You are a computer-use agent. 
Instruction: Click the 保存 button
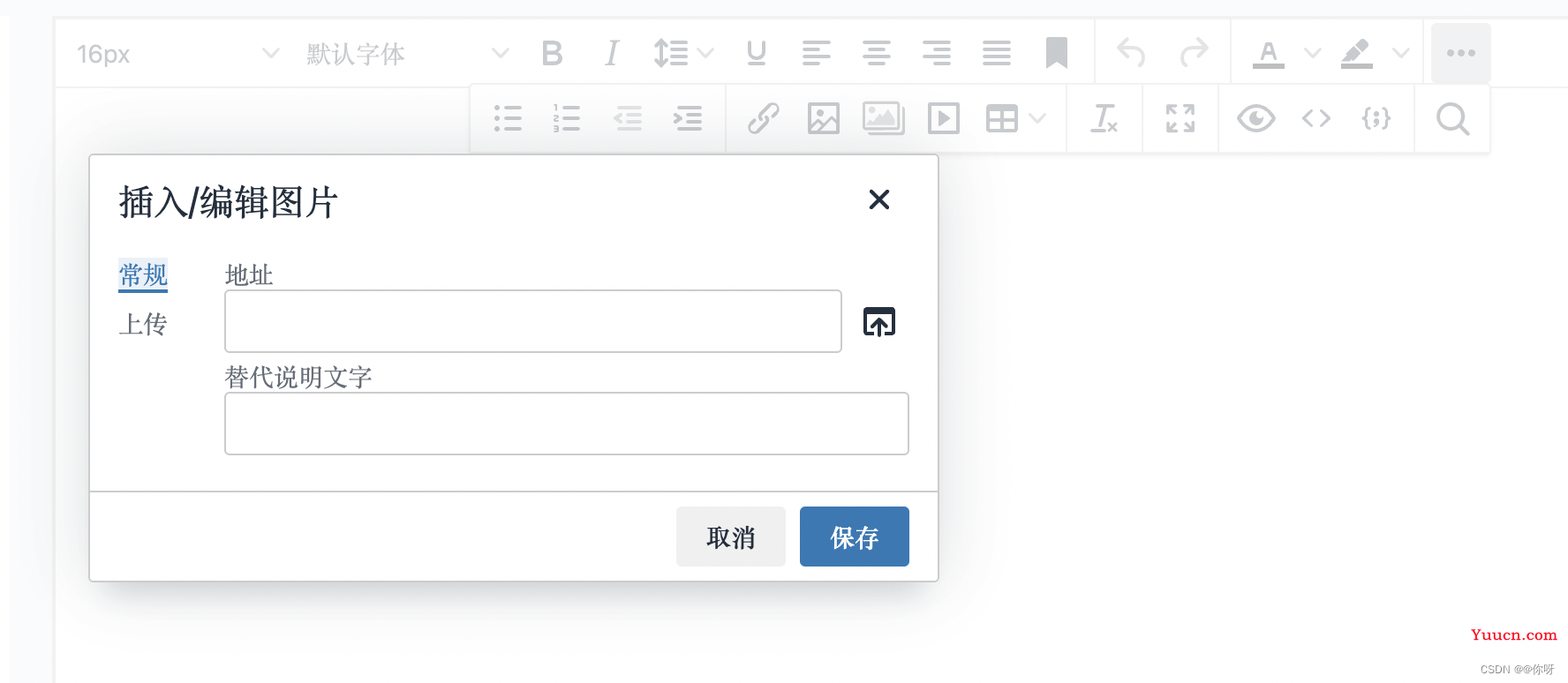(x=855, y=537)
